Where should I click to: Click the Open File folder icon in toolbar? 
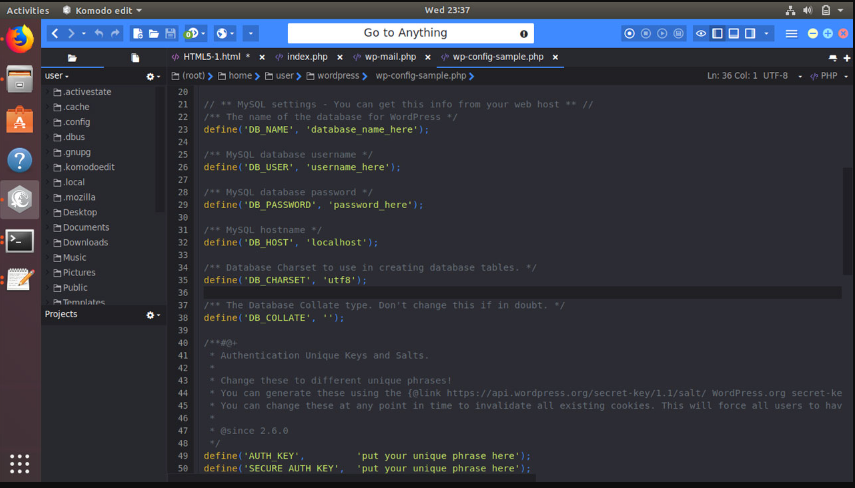(x=154, y=34)
